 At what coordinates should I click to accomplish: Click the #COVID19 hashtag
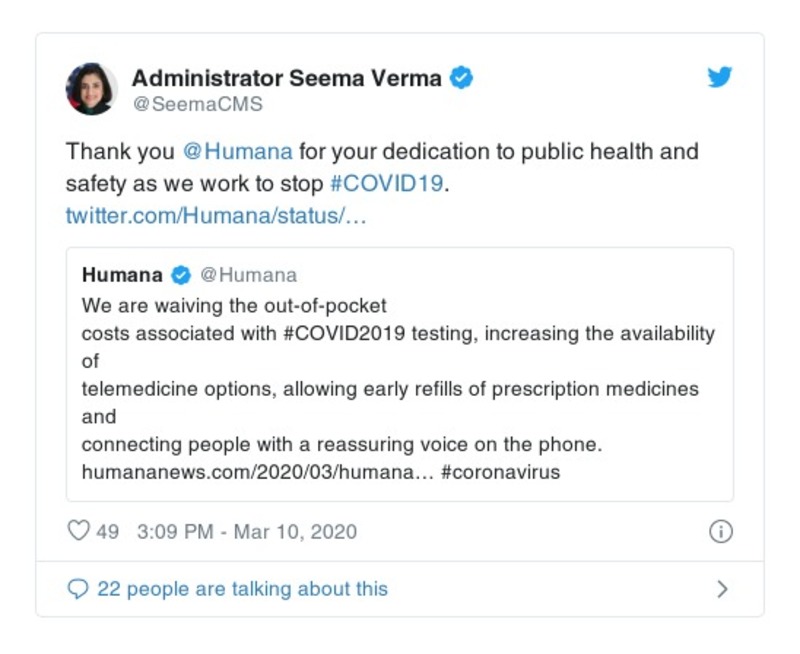coord(385,184)
